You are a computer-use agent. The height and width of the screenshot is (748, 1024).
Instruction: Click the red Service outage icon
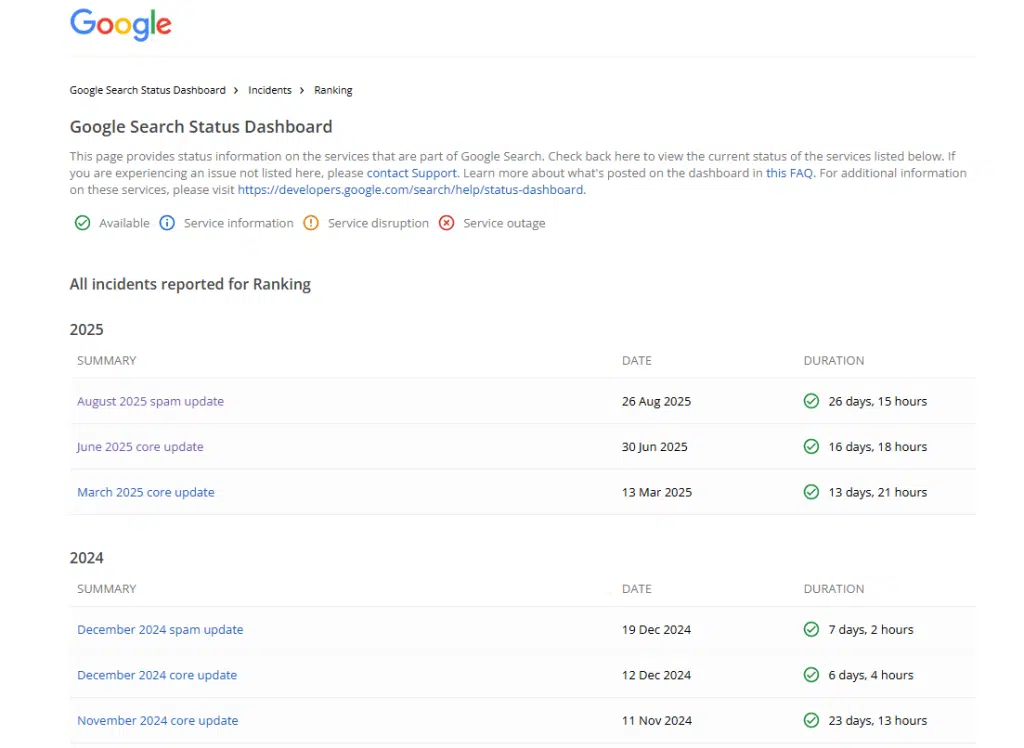point(447,223)
